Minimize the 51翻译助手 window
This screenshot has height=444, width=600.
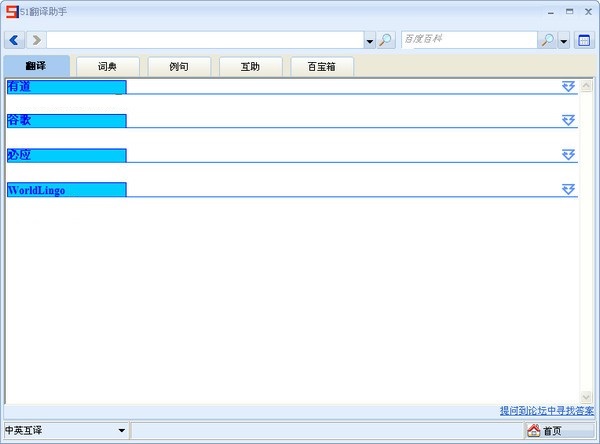coord(551,12)
